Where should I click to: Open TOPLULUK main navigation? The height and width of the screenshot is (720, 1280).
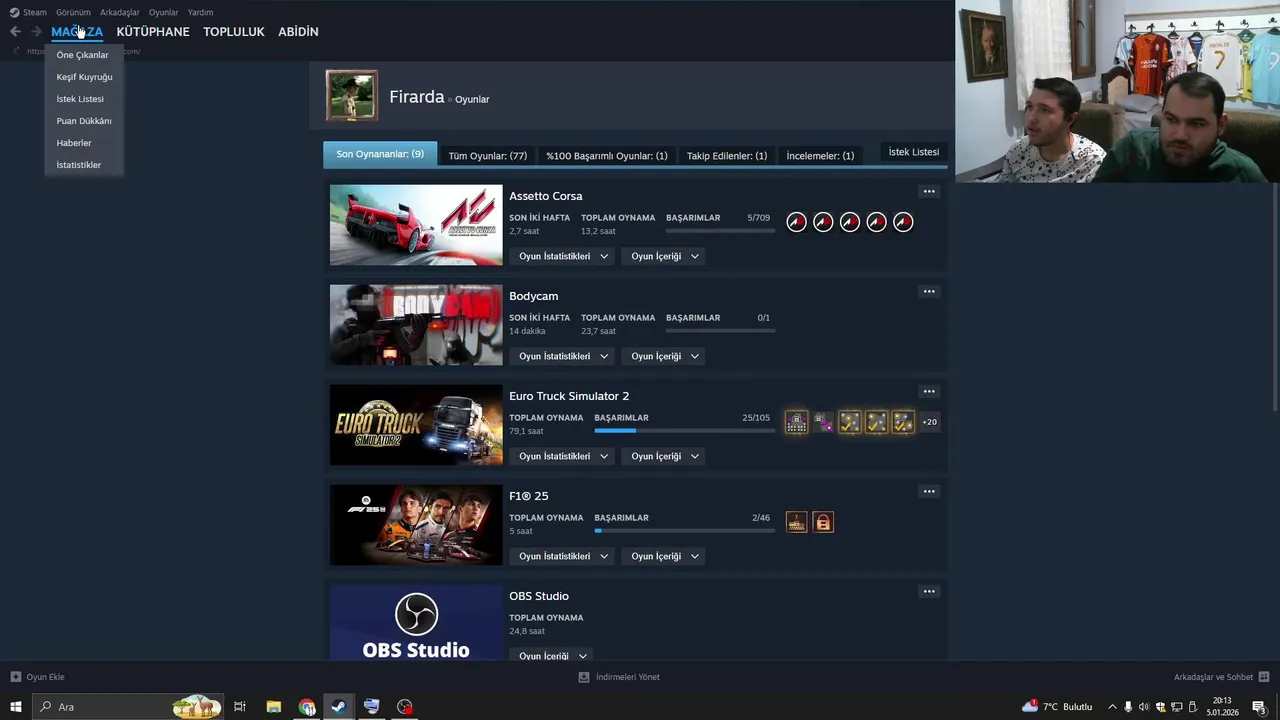[234, 32]
